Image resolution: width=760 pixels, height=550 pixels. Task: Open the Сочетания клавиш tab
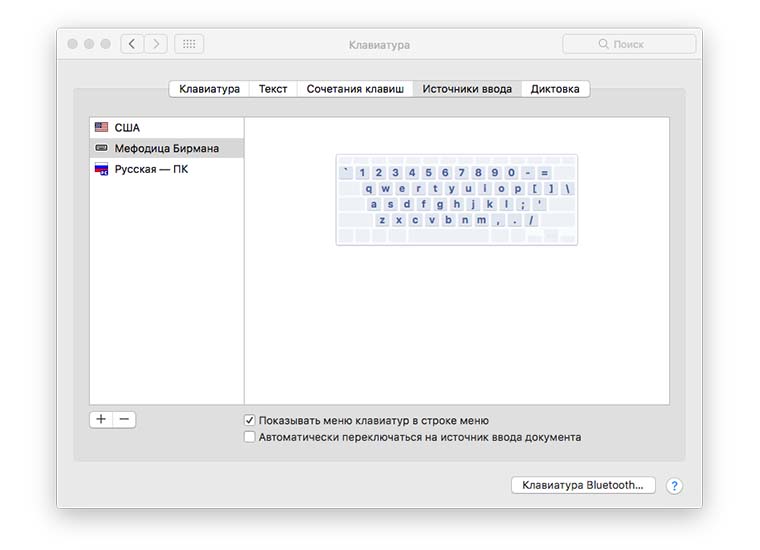(x=355, y=89)
